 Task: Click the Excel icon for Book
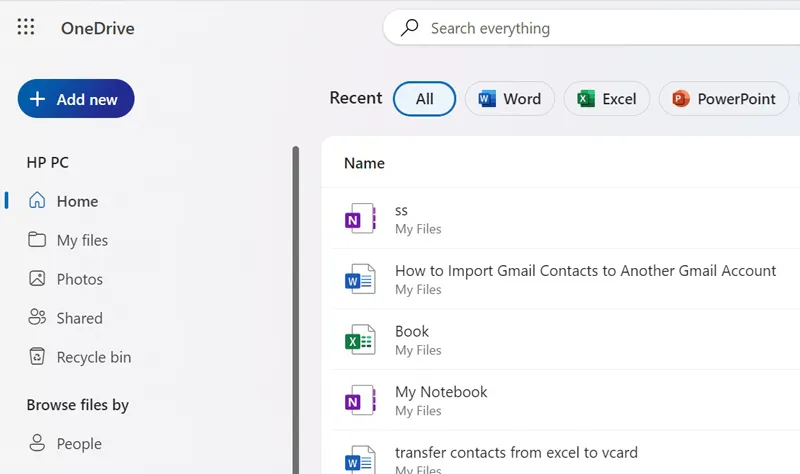[x=360, y=340]
